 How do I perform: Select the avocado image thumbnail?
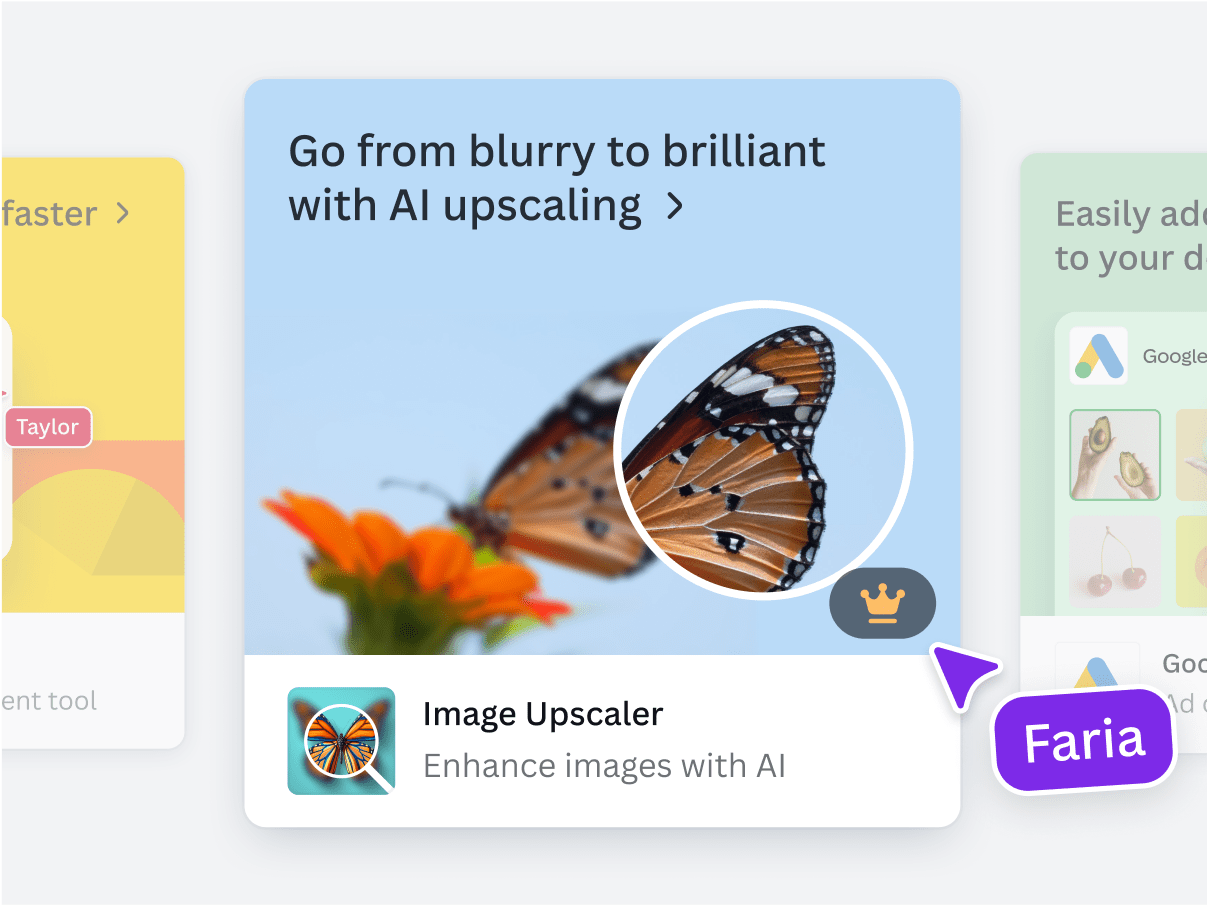coord(1114,455)
